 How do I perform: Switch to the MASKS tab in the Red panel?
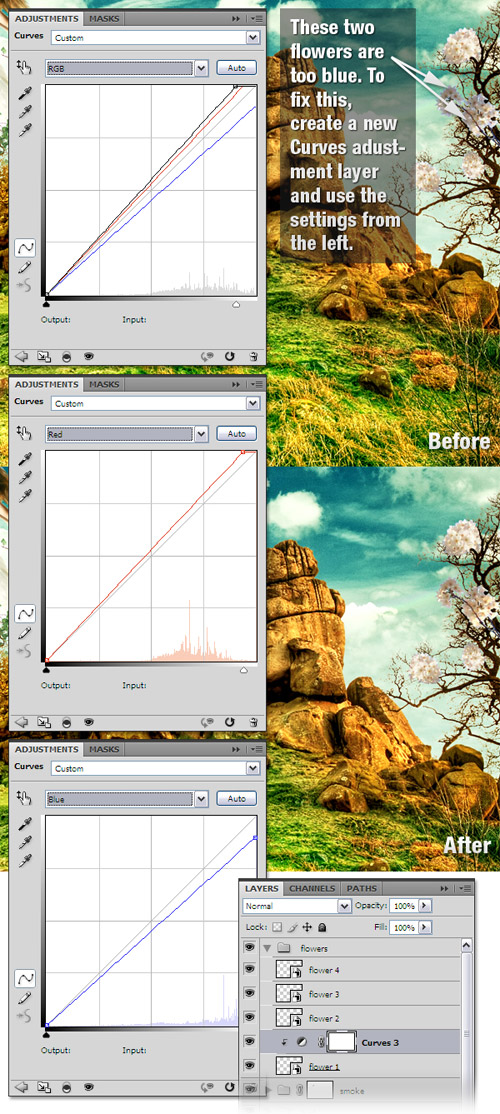click(104, 384)
